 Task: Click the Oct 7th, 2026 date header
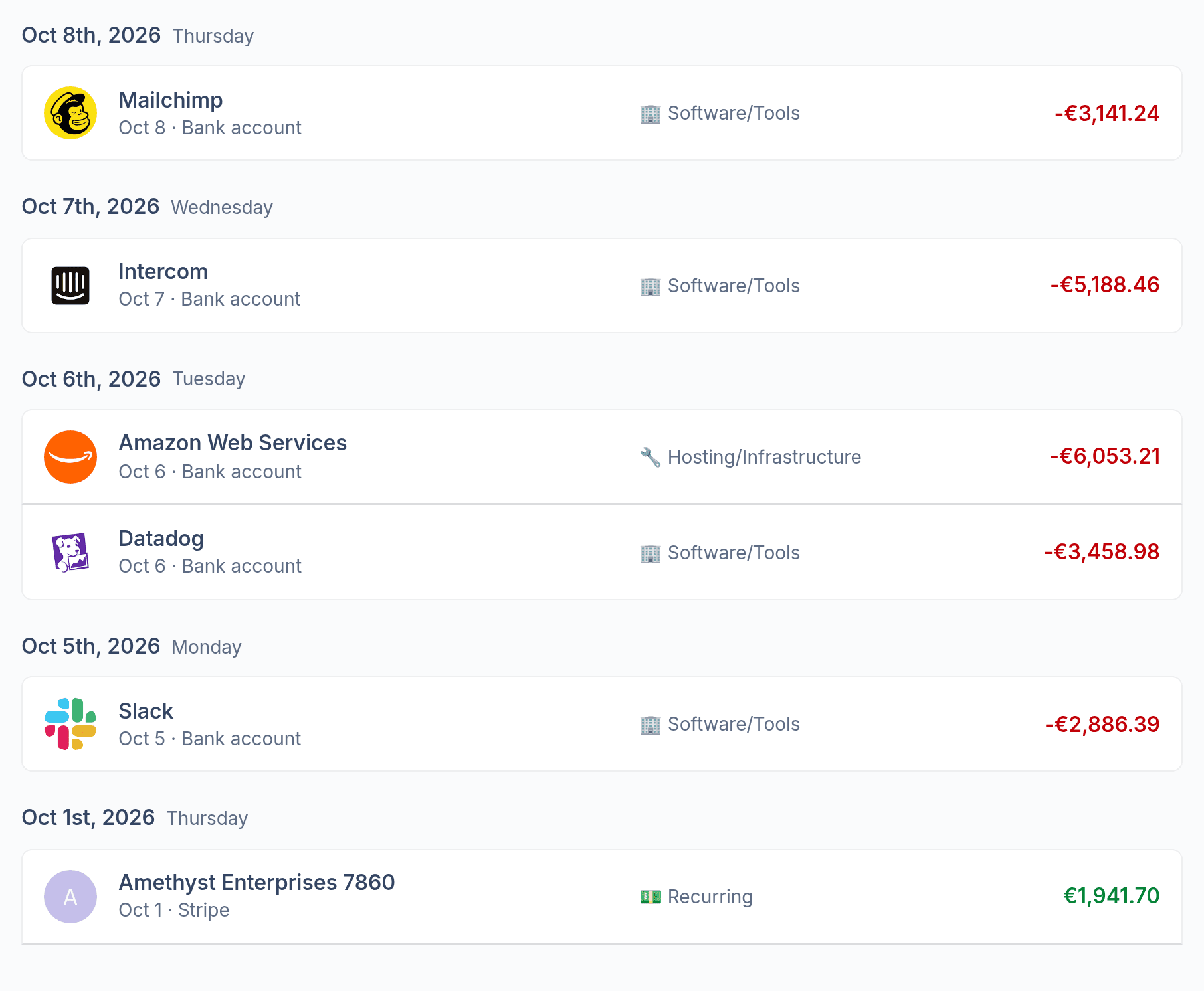point(90,207)
